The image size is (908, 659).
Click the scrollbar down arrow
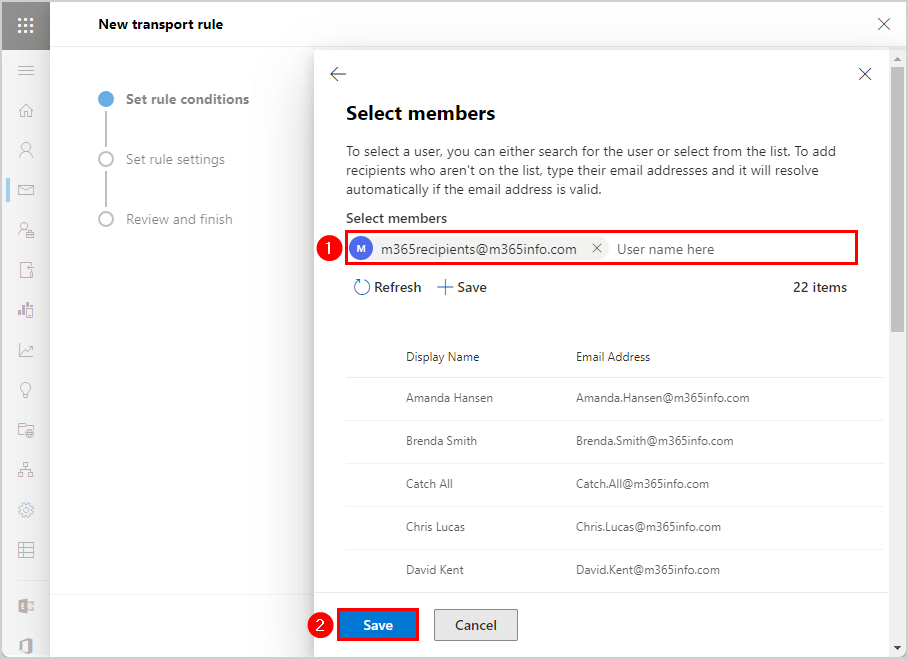click(x=897, y=649)
